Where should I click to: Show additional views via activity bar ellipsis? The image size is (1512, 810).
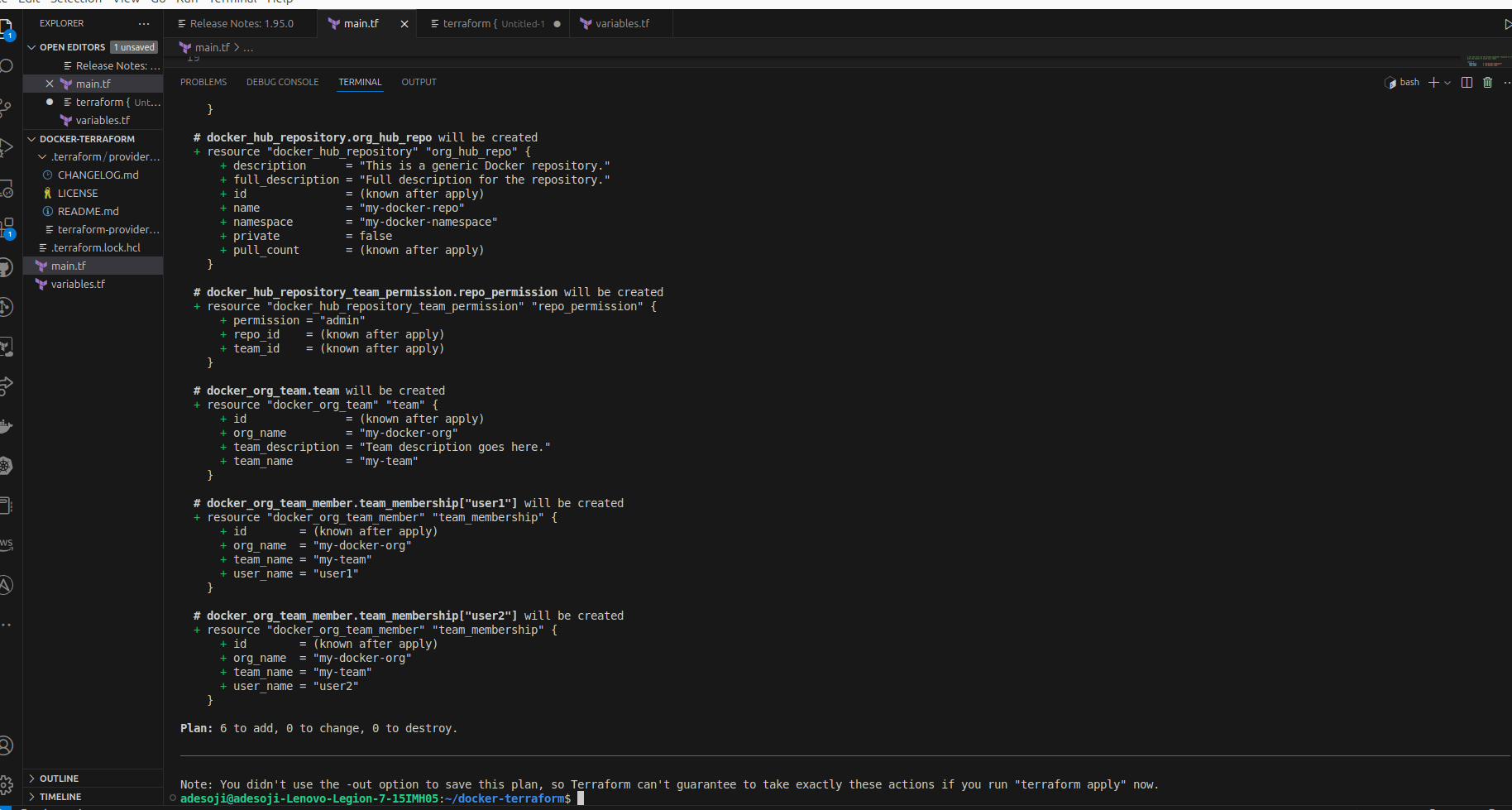tap(7, 625)
